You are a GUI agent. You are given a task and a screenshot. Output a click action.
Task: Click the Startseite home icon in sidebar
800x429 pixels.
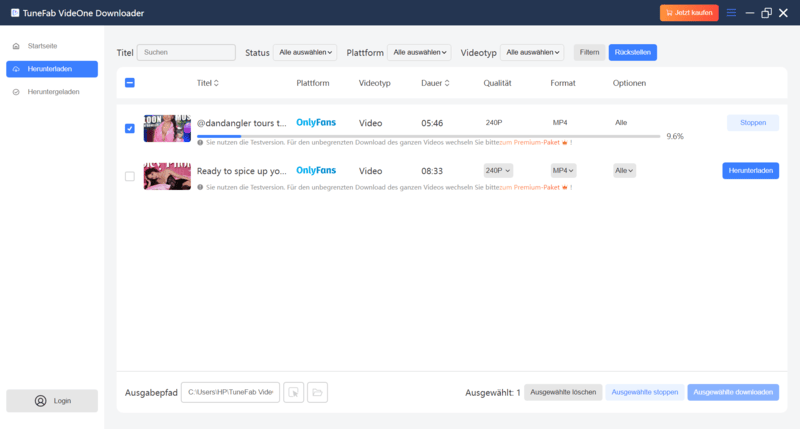(16, 47)
